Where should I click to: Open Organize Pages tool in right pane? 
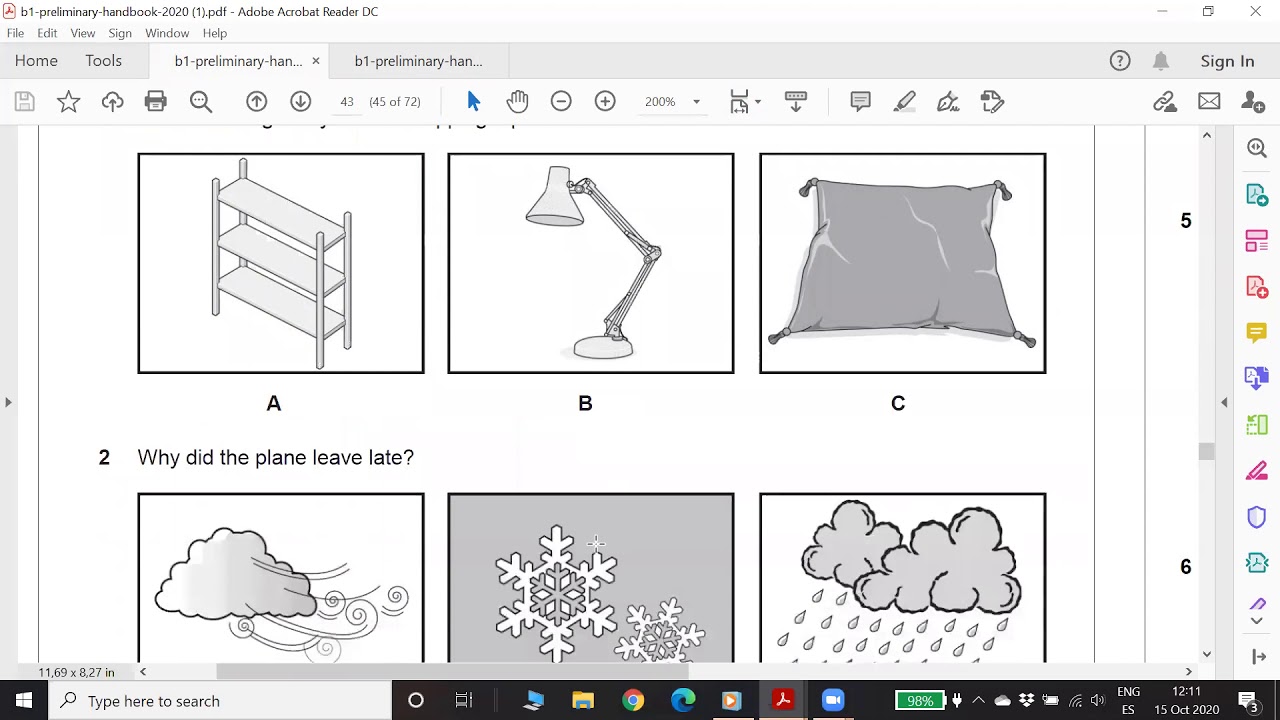tap(1257, 241)
